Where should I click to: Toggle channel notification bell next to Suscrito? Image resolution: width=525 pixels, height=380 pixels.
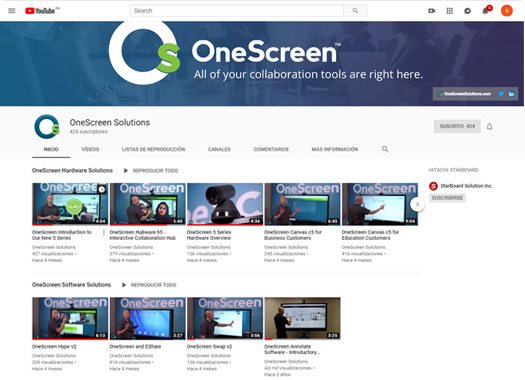490,127
